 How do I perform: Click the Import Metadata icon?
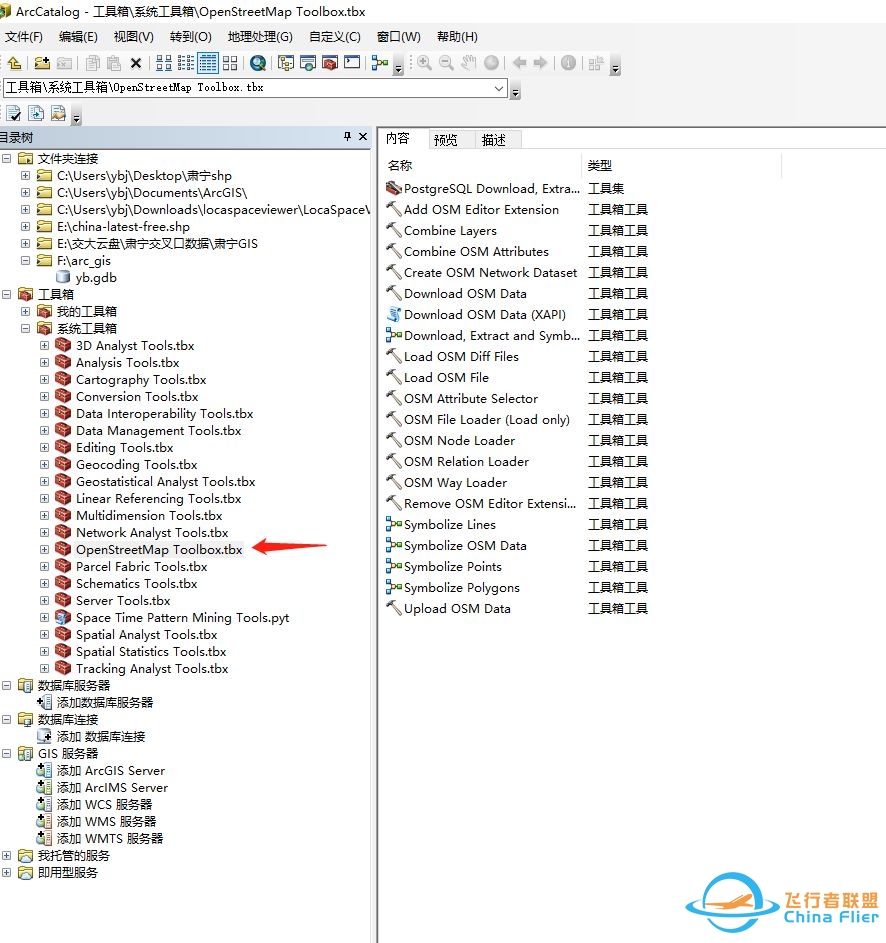58,114
